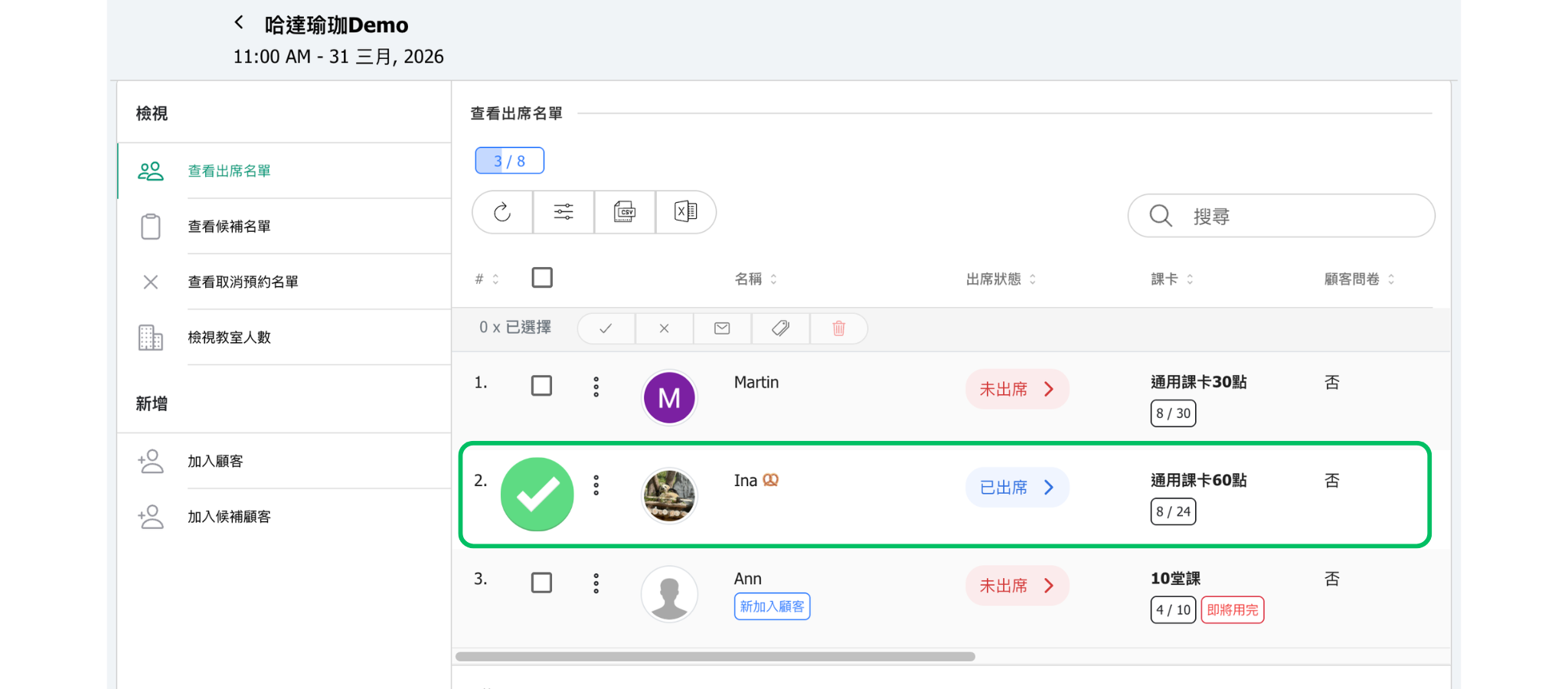Open the three-dot menu for Ann

coord(596,583)
